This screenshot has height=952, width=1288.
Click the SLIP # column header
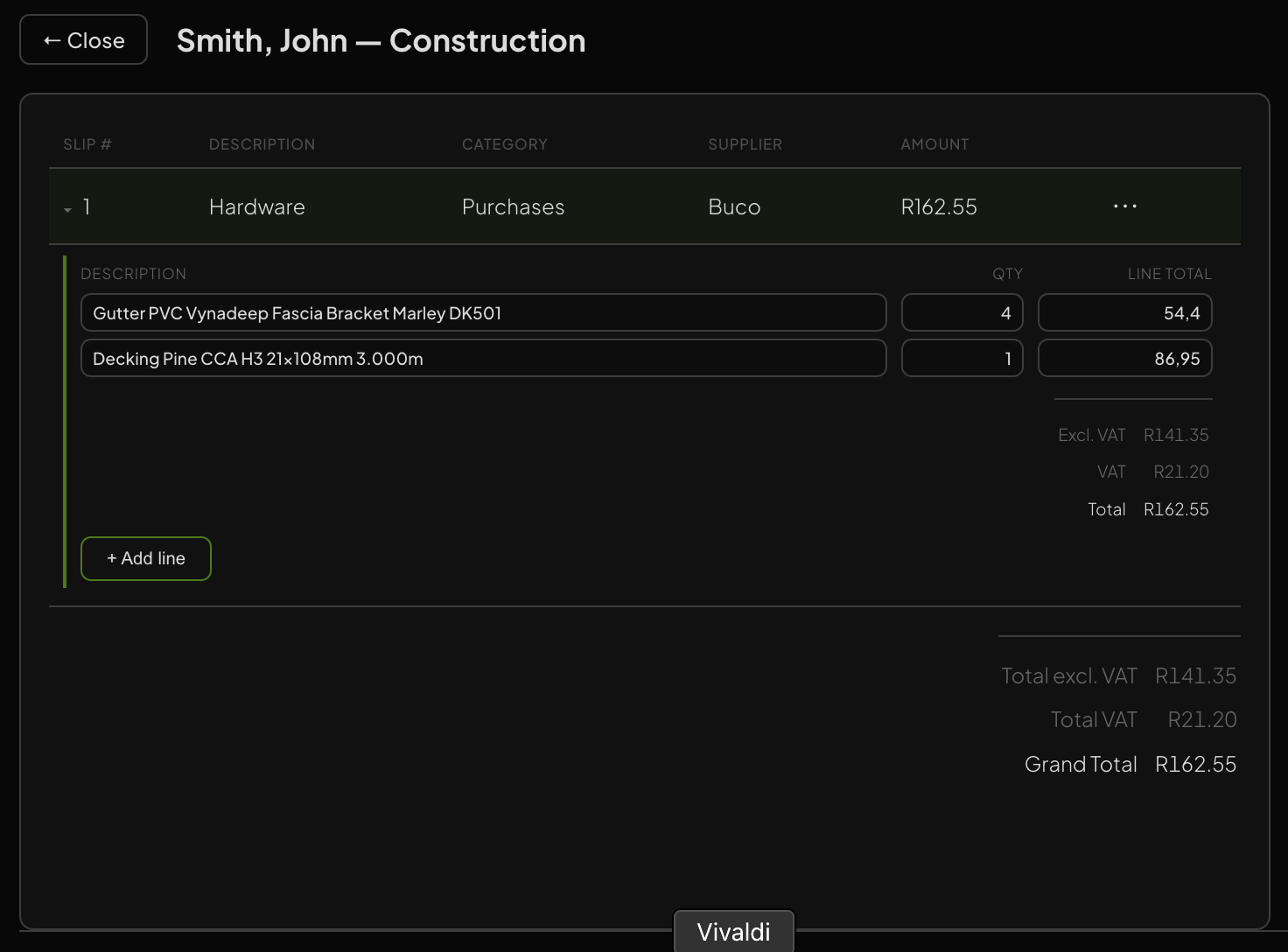[x=87, y=144]
